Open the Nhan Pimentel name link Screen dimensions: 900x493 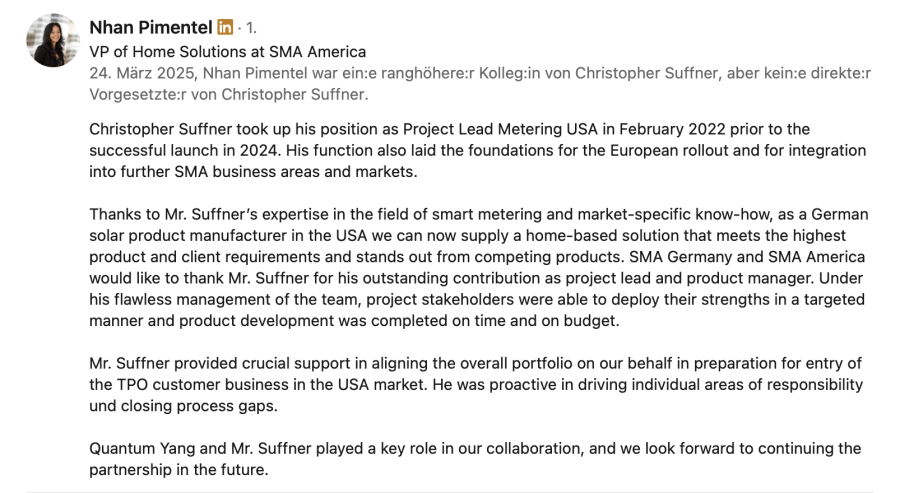click(150, 28)
